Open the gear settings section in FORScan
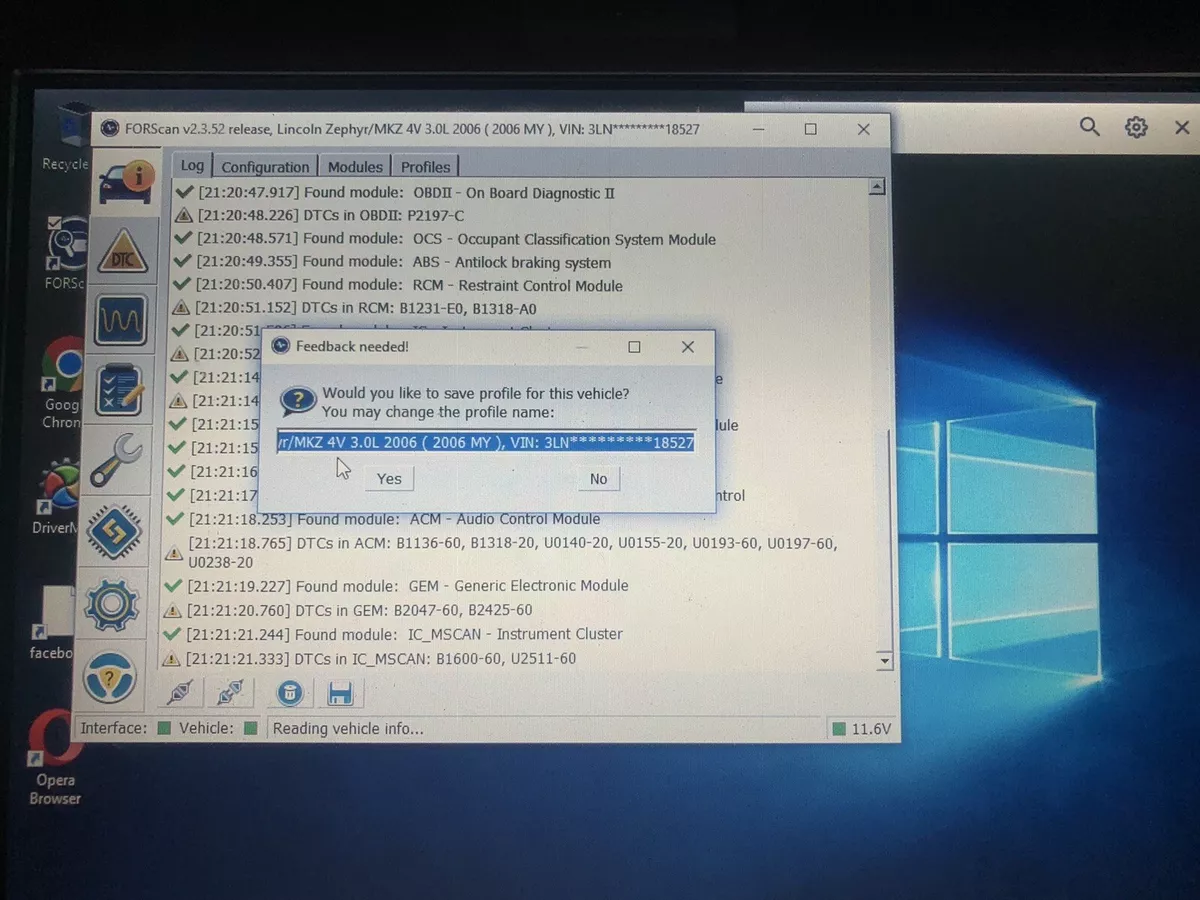The height and width of the screenshot is (900, 1200). [111, 605]
